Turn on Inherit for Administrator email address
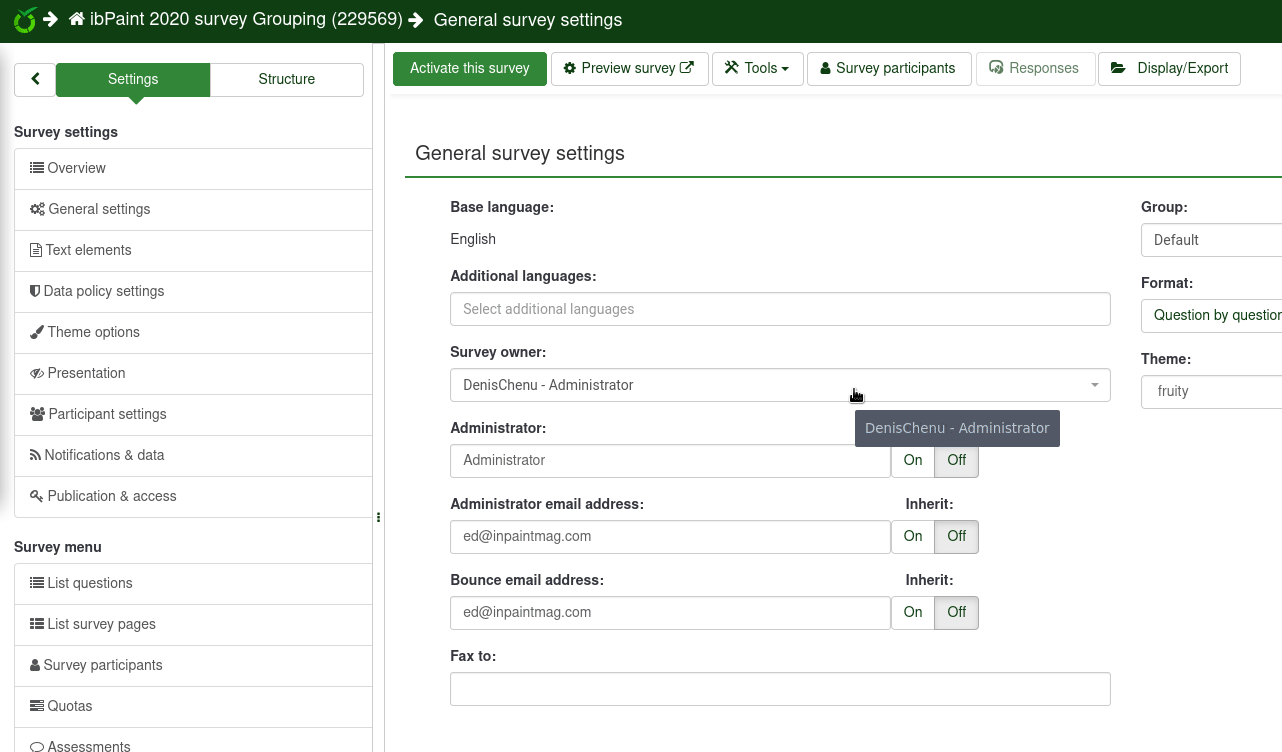 coord(912,536)
